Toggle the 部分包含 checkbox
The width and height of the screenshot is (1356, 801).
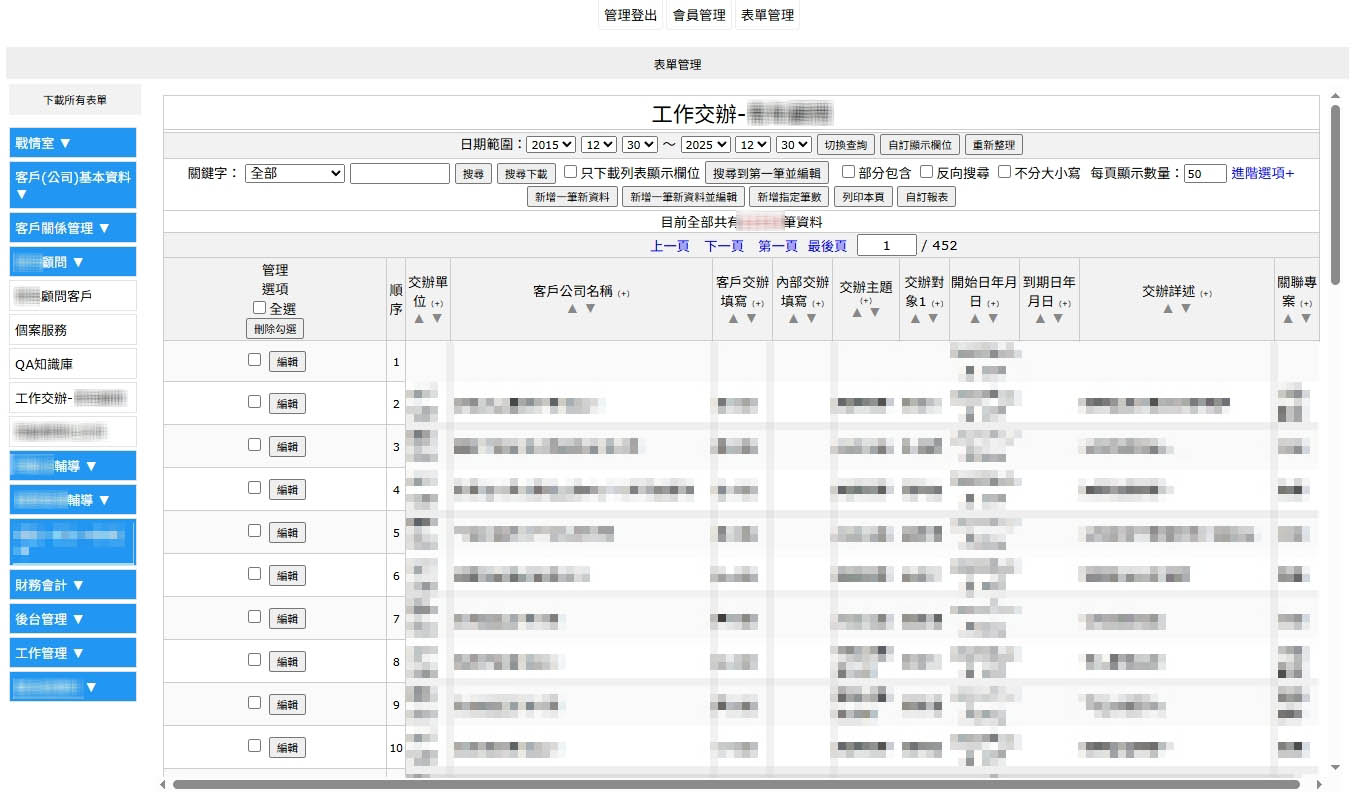coord(848,172)
